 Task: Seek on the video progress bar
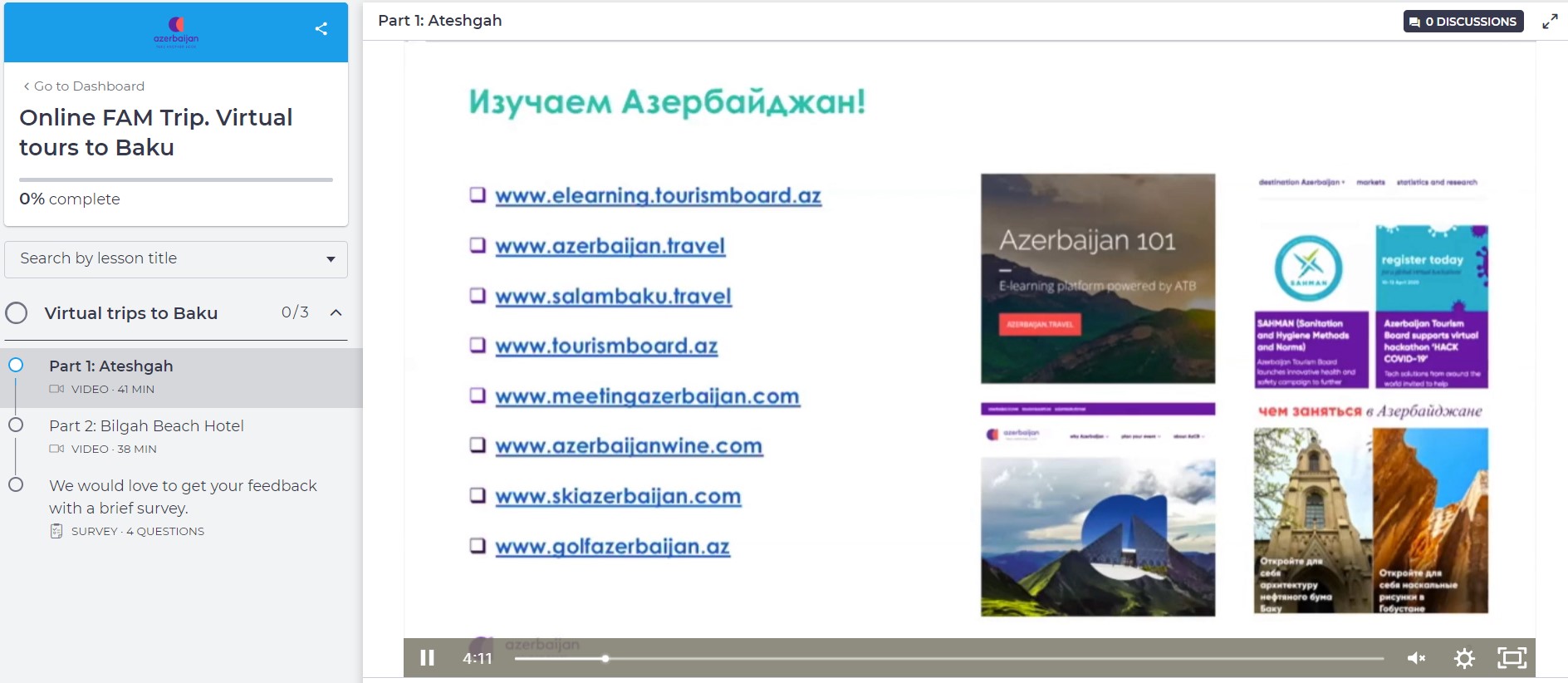tap(949, 658)
